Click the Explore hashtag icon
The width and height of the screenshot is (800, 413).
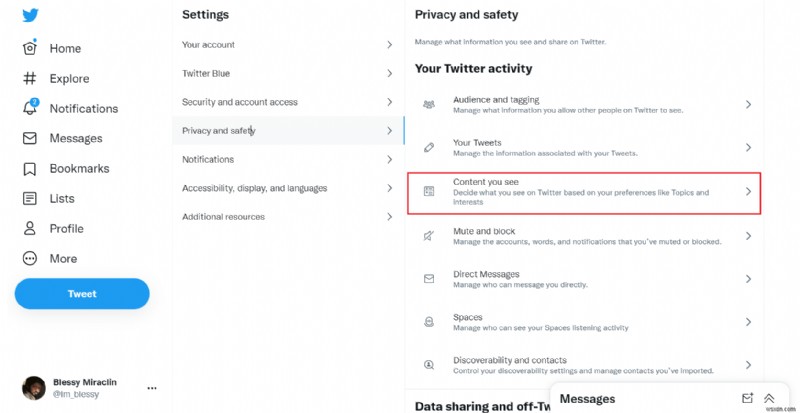tap(30, 78)
